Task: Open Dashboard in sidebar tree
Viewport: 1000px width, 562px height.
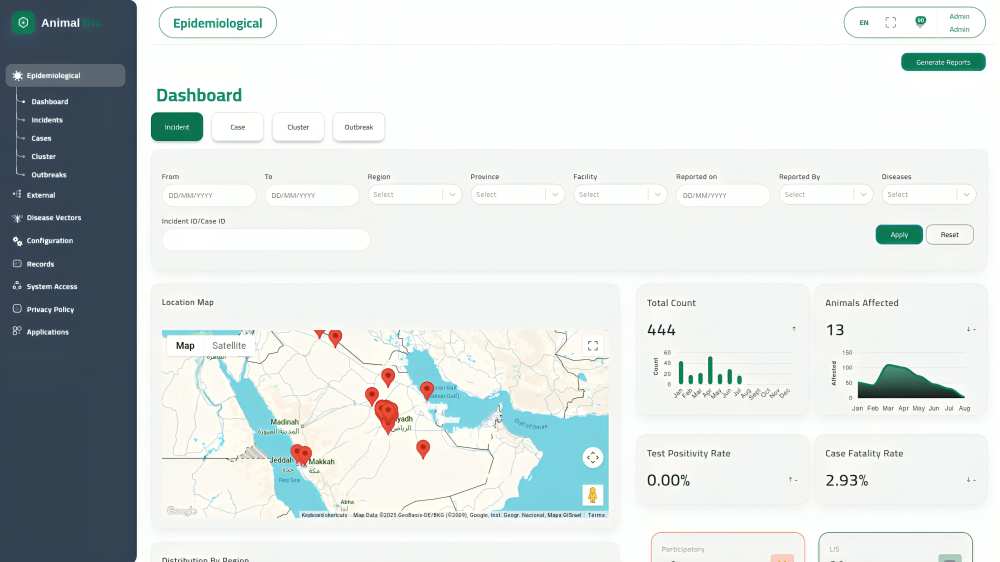Action: (50, 101)
